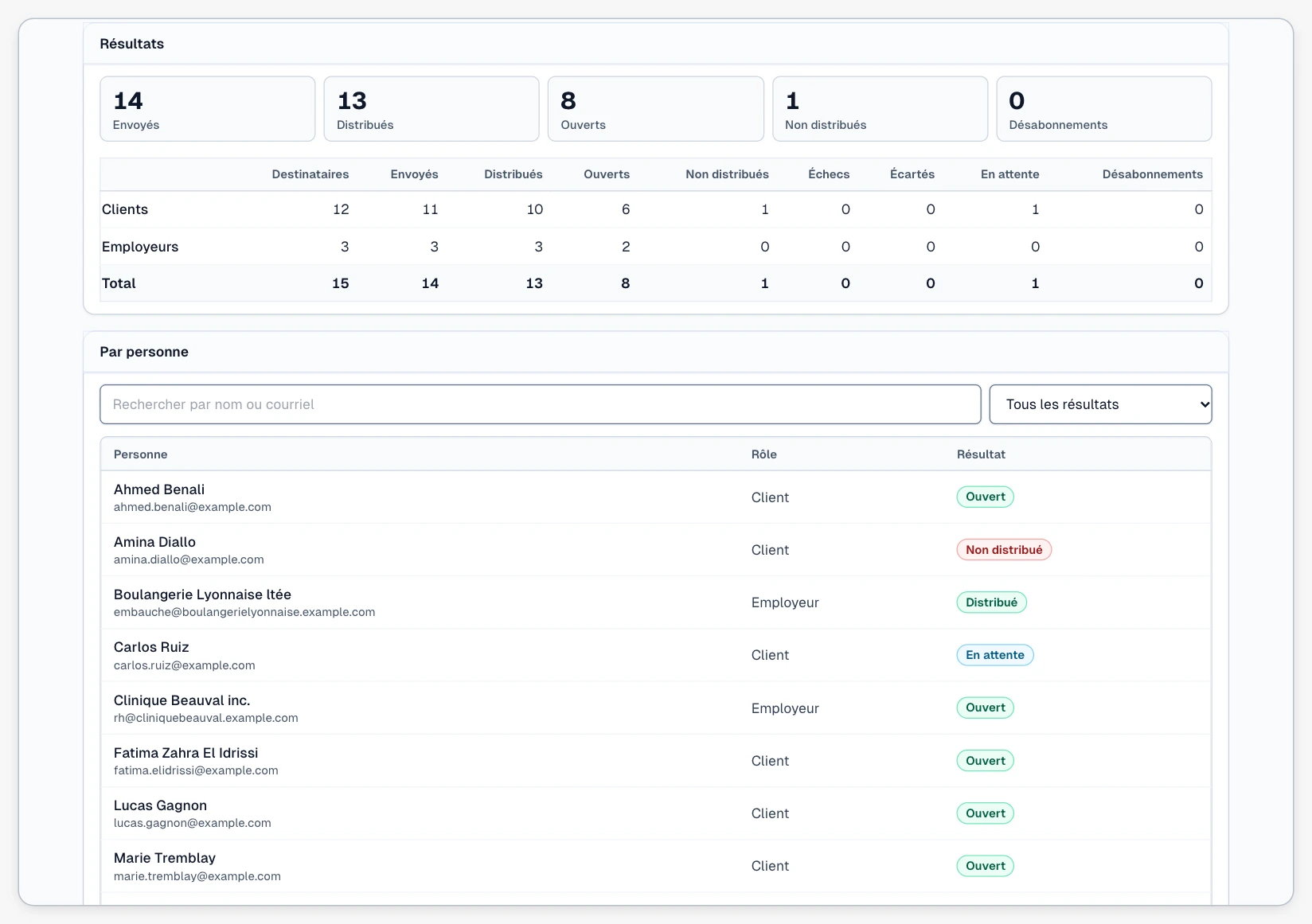Click Marie Tremblay's 'Ouvert' badge
This screenshot has height=924, width=1312.
click(985, 866)
